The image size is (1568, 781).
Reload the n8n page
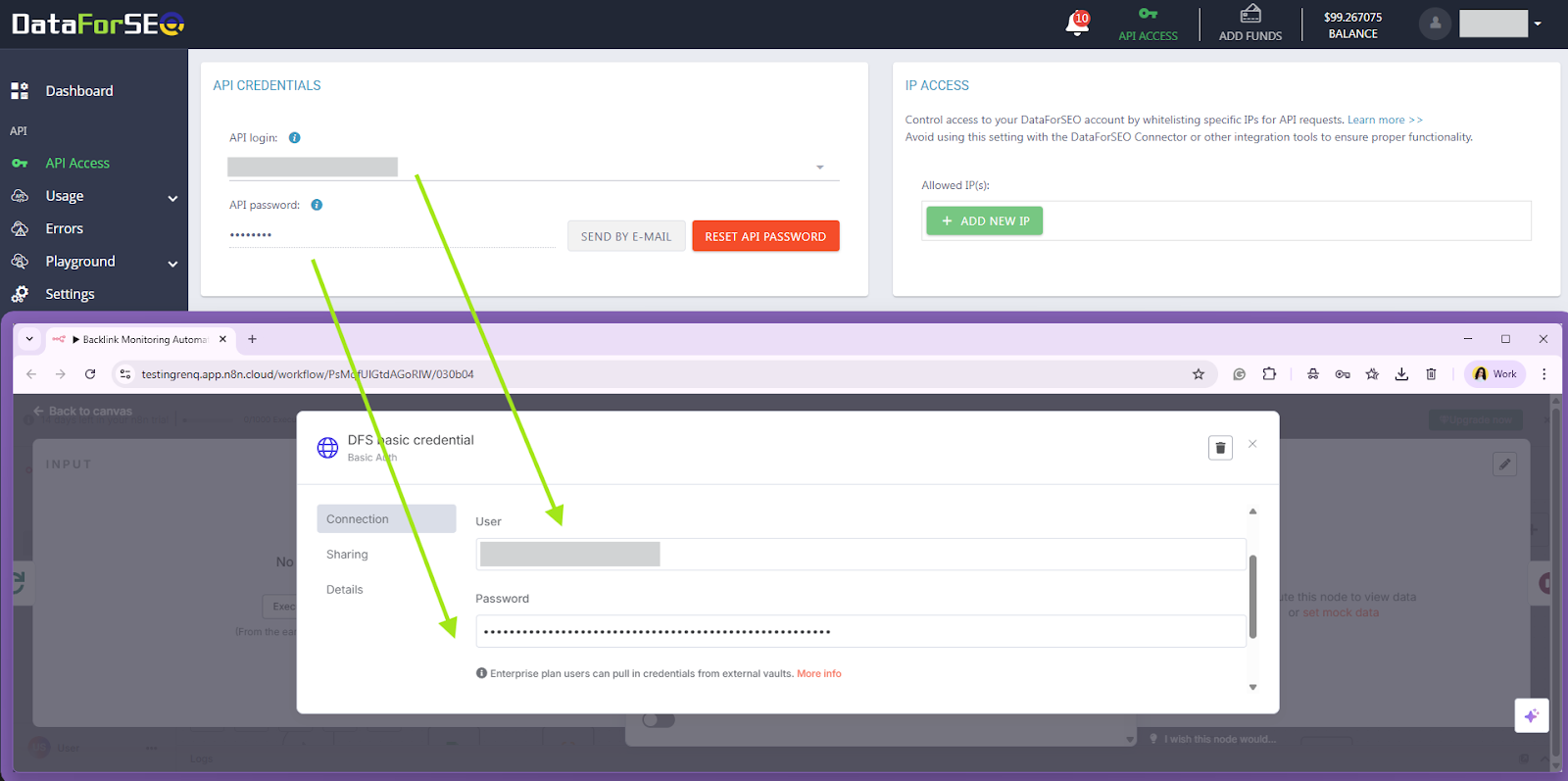(x=90, y=374)
